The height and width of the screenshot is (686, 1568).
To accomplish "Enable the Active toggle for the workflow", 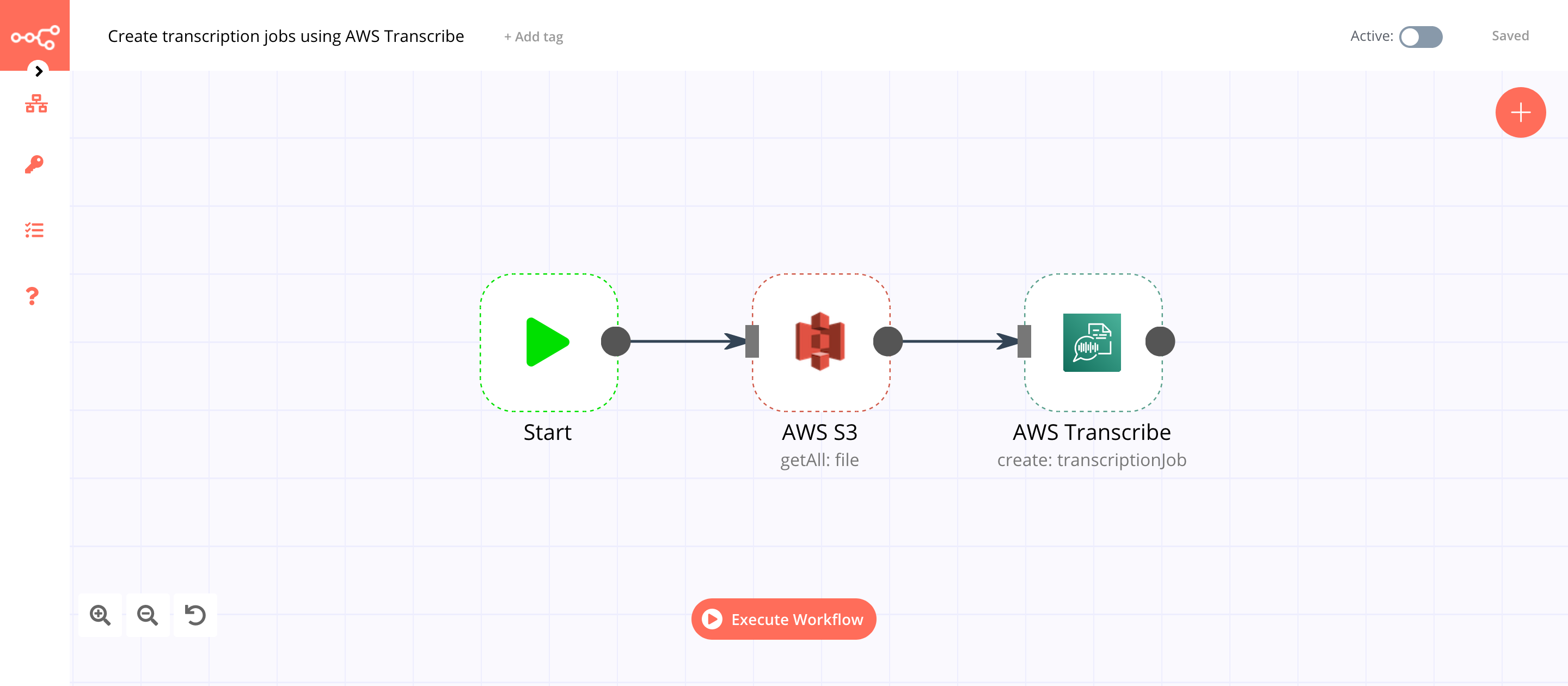I will pyautogui.click(x=1422, y=37).
